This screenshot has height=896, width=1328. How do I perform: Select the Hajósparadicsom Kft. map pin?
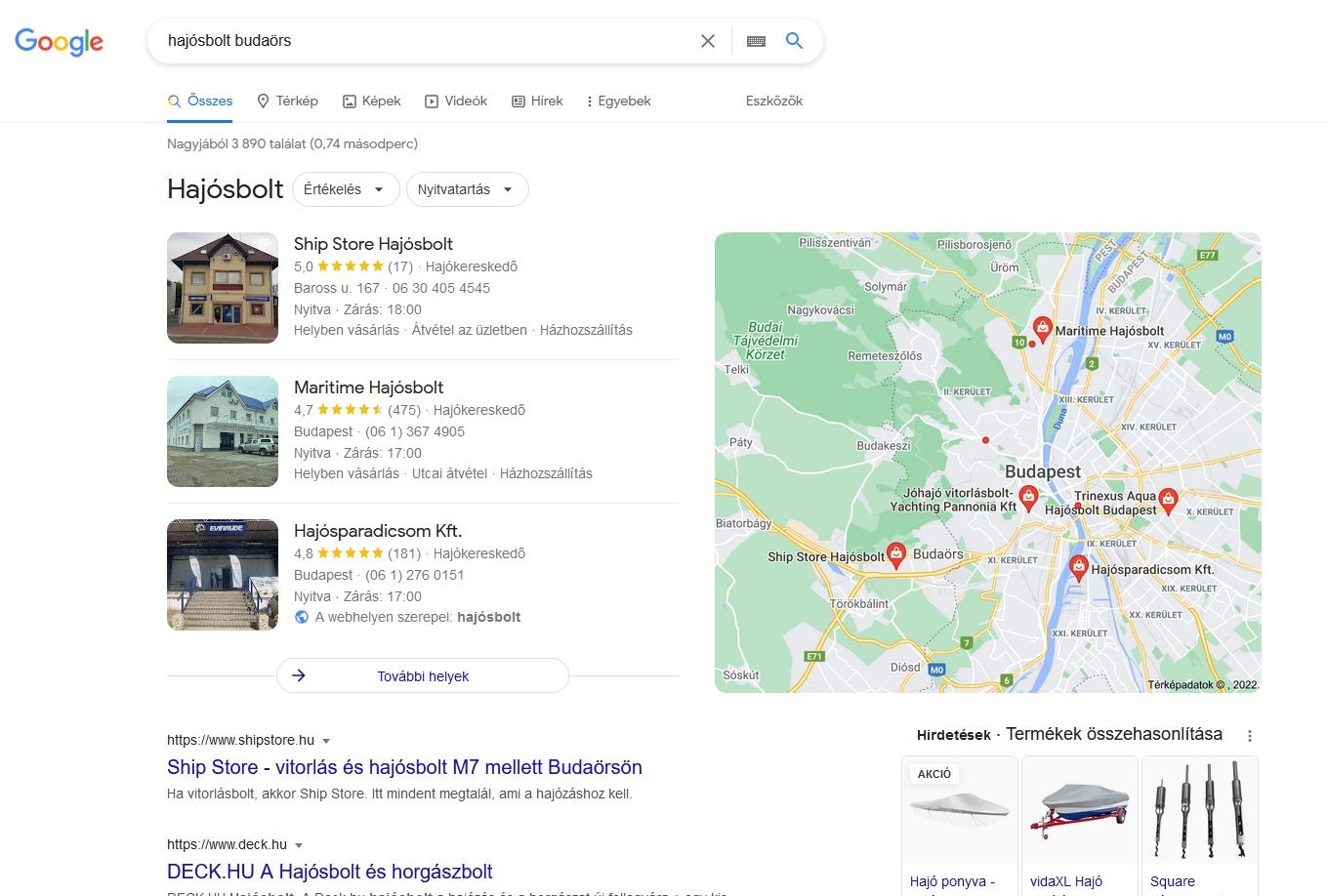1078,566
